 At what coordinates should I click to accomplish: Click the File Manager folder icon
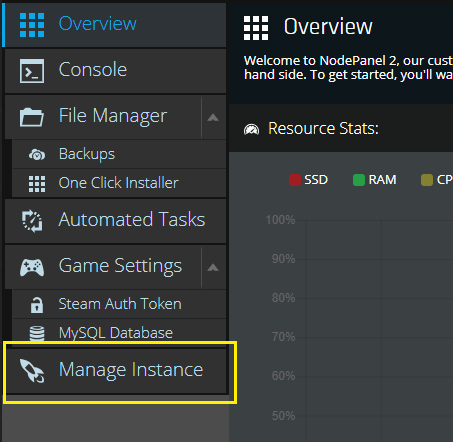point(32,117)
